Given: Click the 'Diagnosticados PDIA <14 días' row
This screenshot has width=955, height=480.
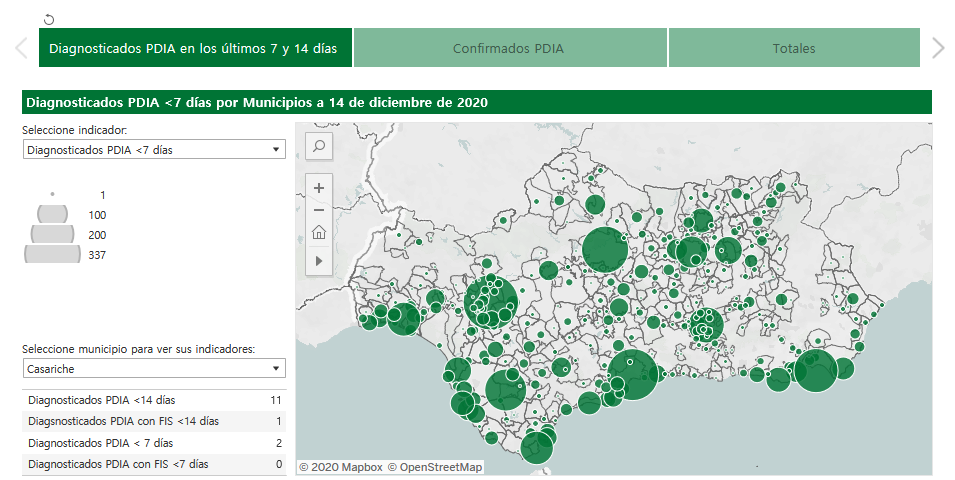Looking at the screenshot, I should [x=154, y=400].
